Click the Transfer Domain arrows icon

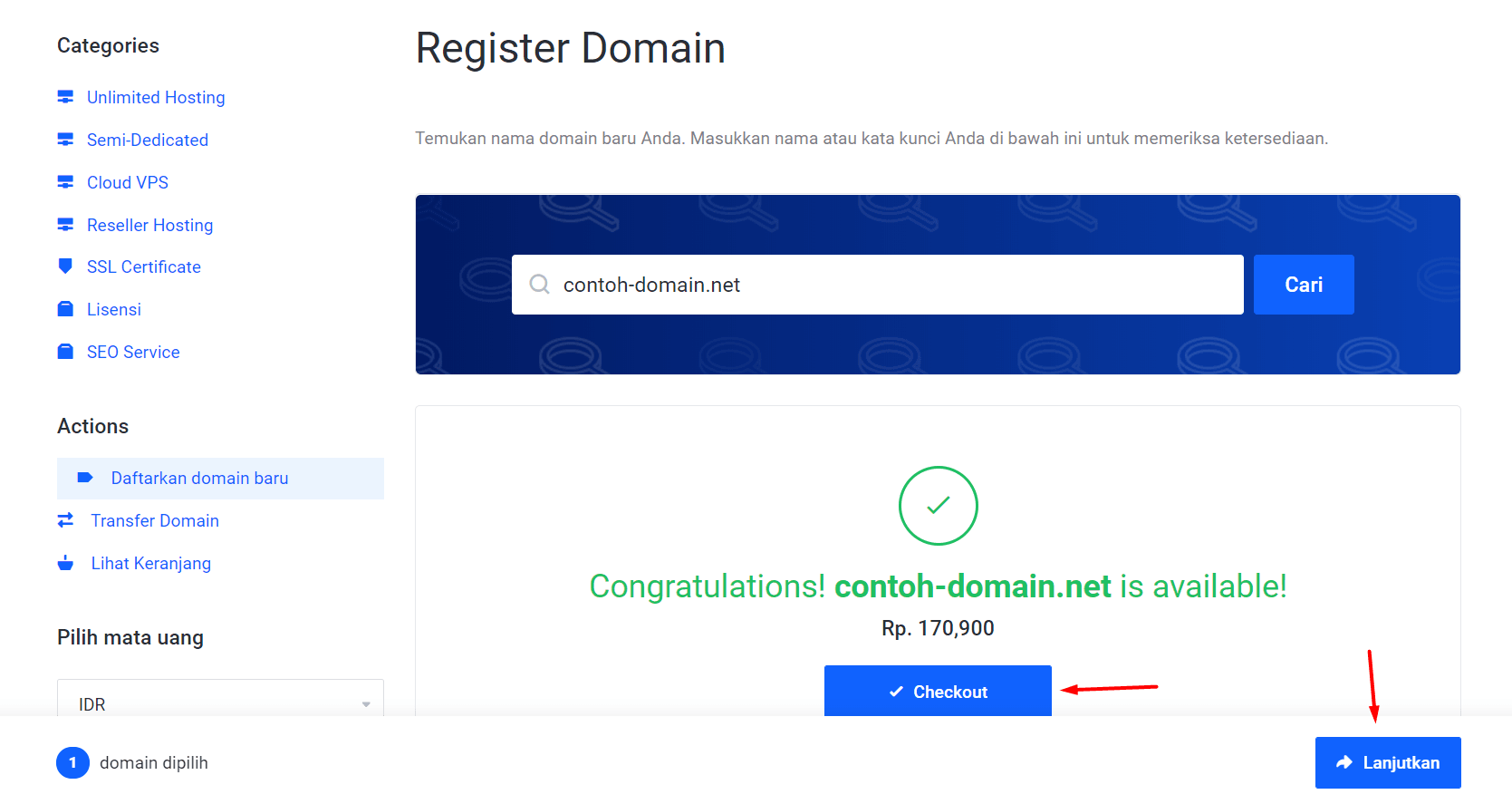(x=65, y=520)
